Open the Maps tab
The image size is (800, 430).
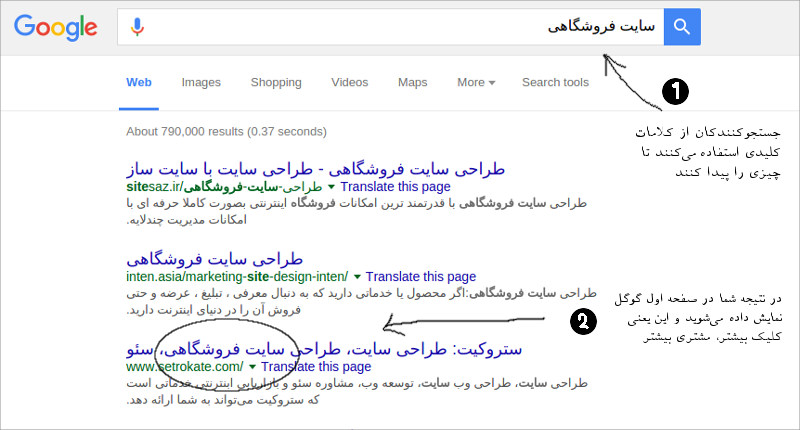[x=412, y=82]
